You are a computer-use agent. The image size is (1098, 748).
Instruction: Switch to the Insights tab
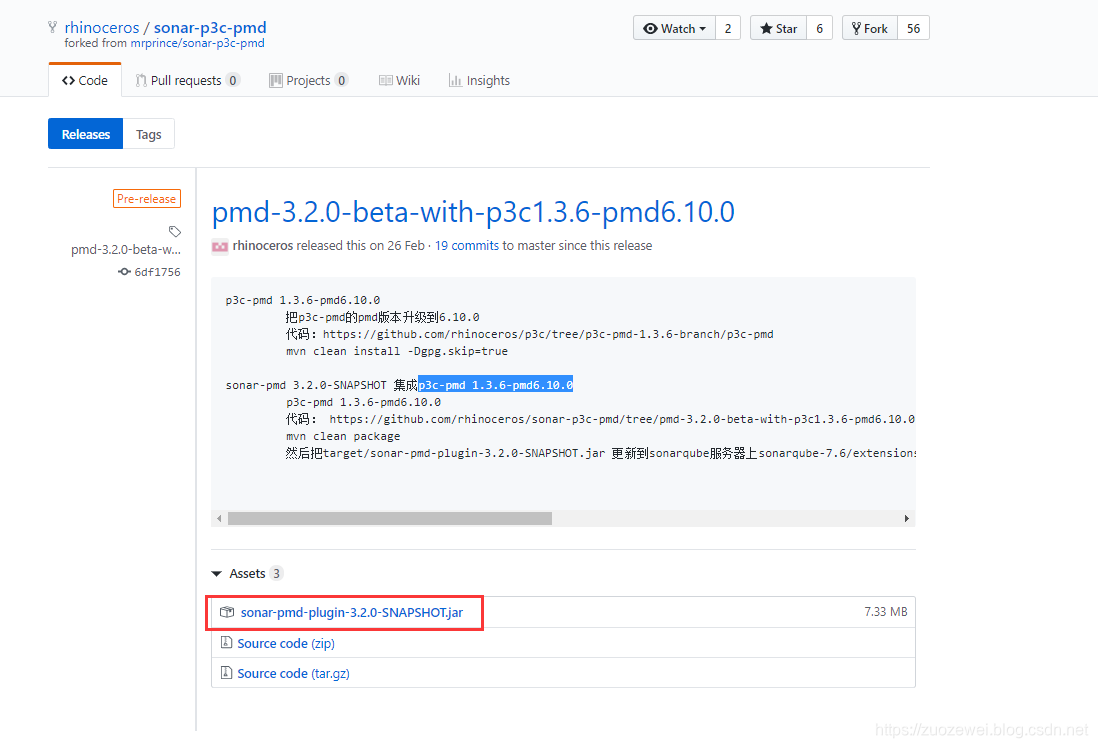click(x=479, y=81)
